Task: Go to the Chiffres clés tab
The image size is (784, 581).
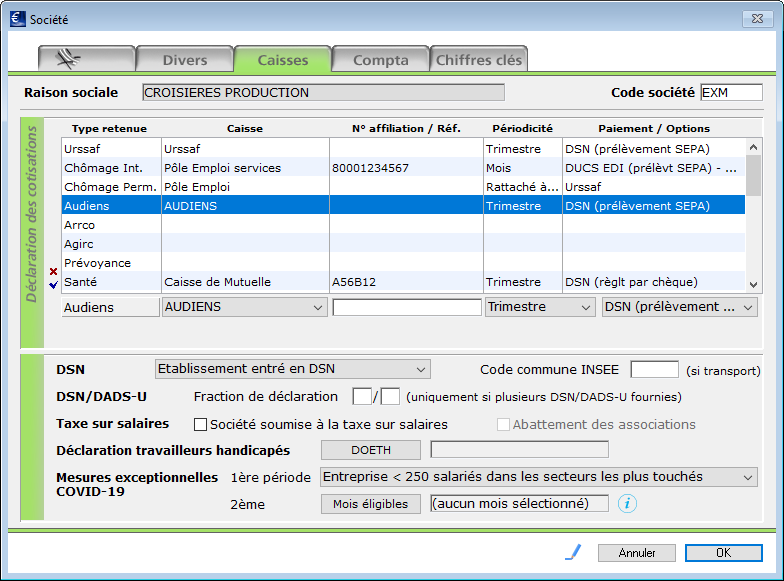Action: [478, 60]
